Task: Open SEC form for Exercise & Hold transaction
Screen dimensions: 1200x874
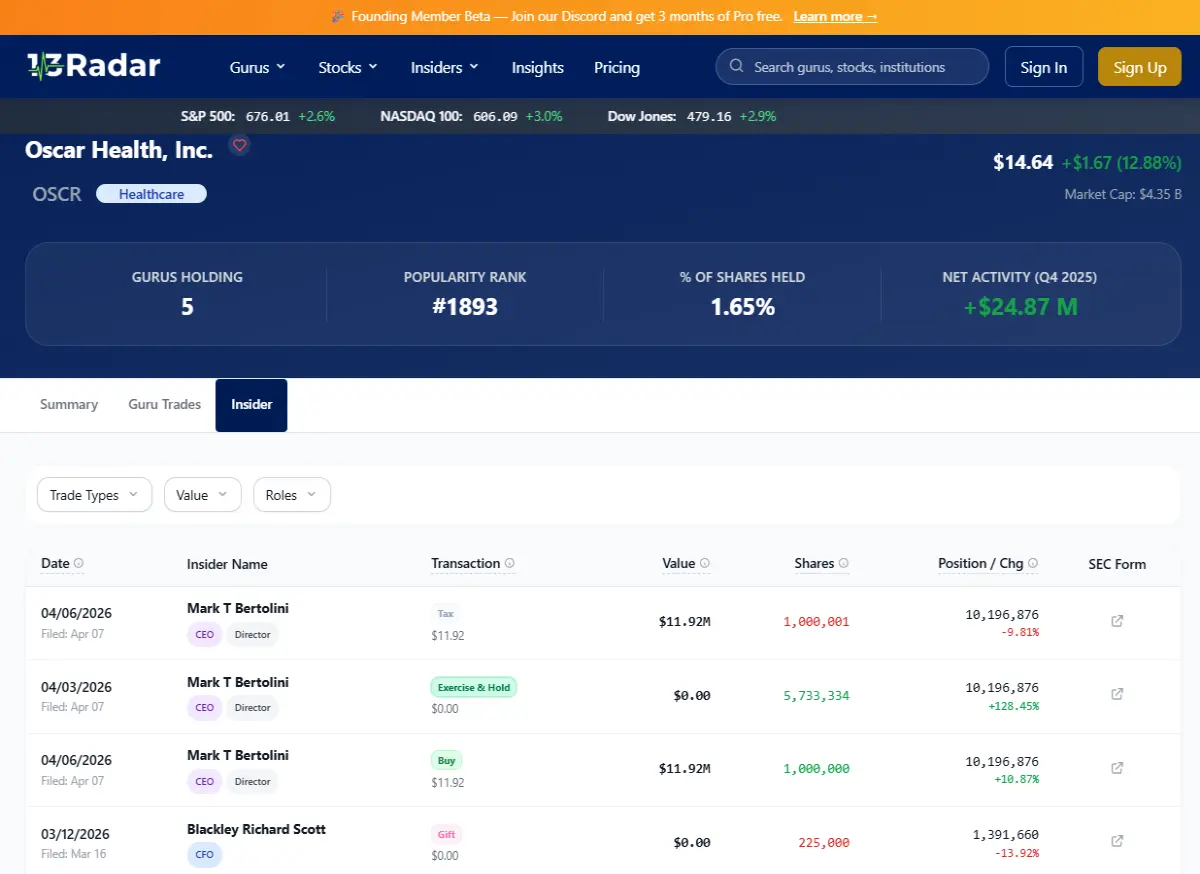Action: 1117,694
